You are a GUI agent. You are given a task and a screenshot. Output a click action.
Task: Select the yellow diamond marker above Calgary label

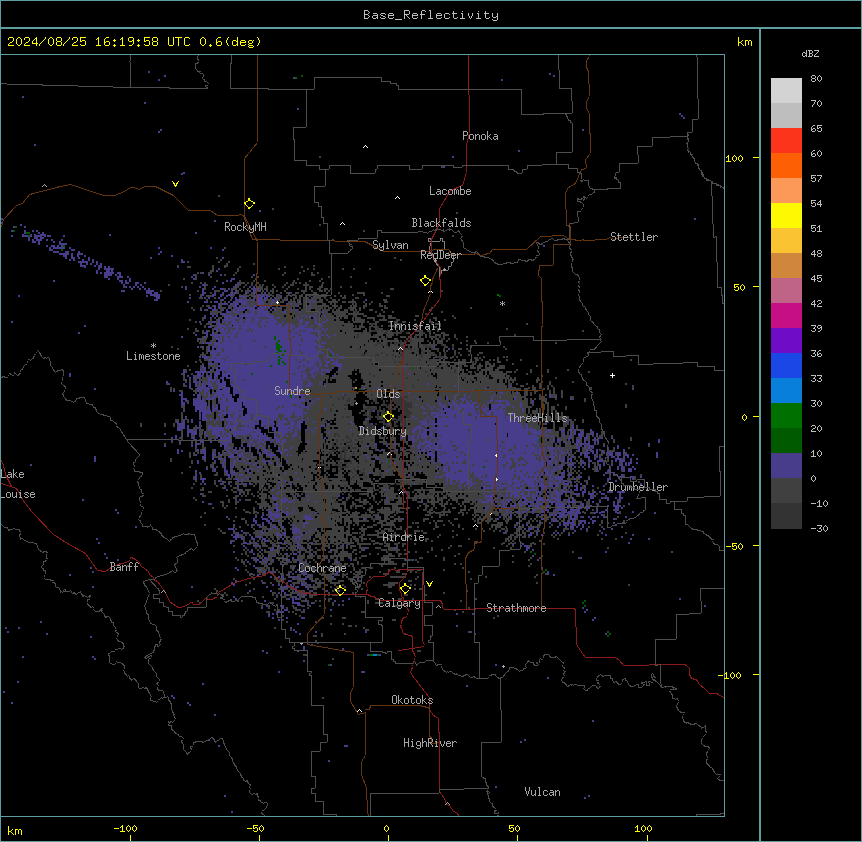coord(405,589)
